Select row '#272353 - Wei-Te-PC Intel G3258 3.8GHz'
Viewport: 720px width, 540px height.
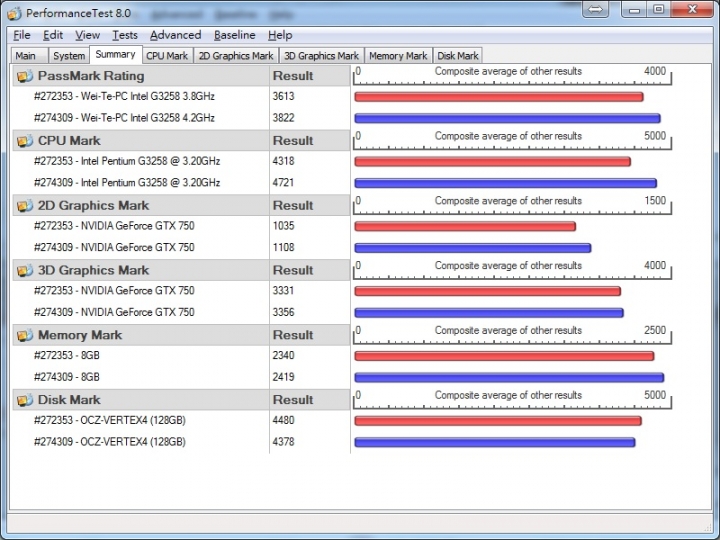tap(124, 96)
